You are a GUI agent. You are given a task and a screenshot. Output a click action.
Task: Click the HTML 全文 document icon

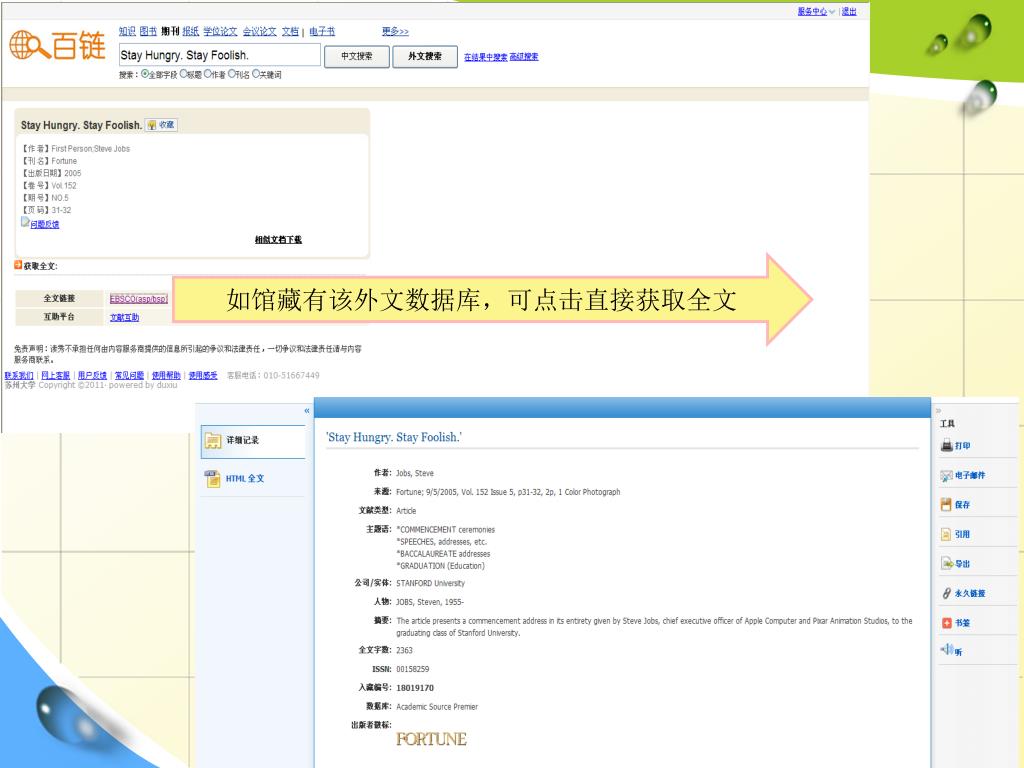pyautogui.click(x=212, y=479)
